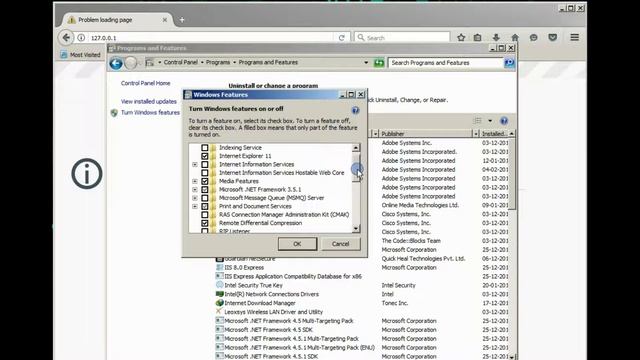Open the Programs breadcrumb
Image resolution: width=640 pixels, height=360 pixels.
tap(218, 62)
